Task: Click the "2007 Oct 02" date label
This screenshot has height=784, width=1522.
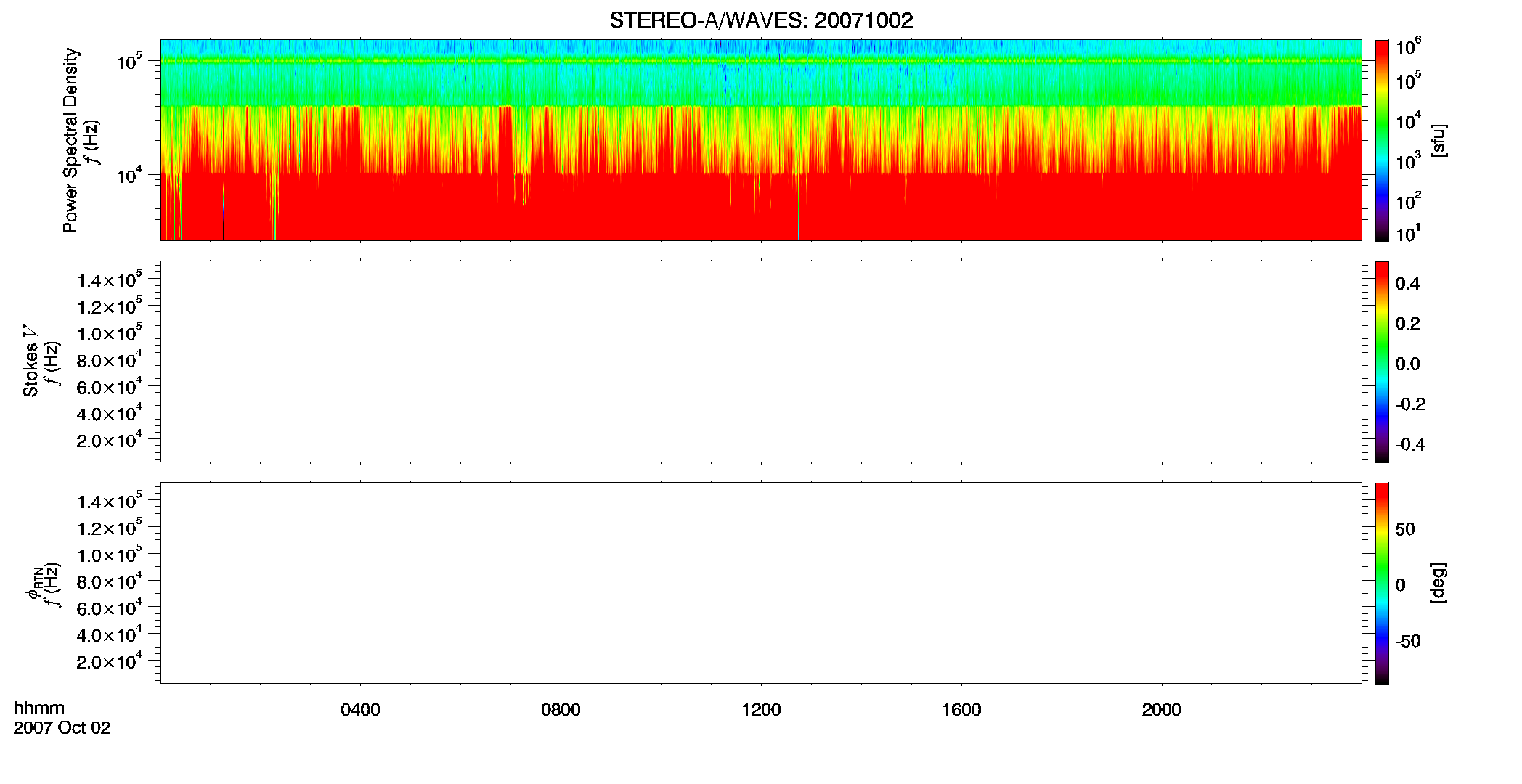Action: click(62, 728)
